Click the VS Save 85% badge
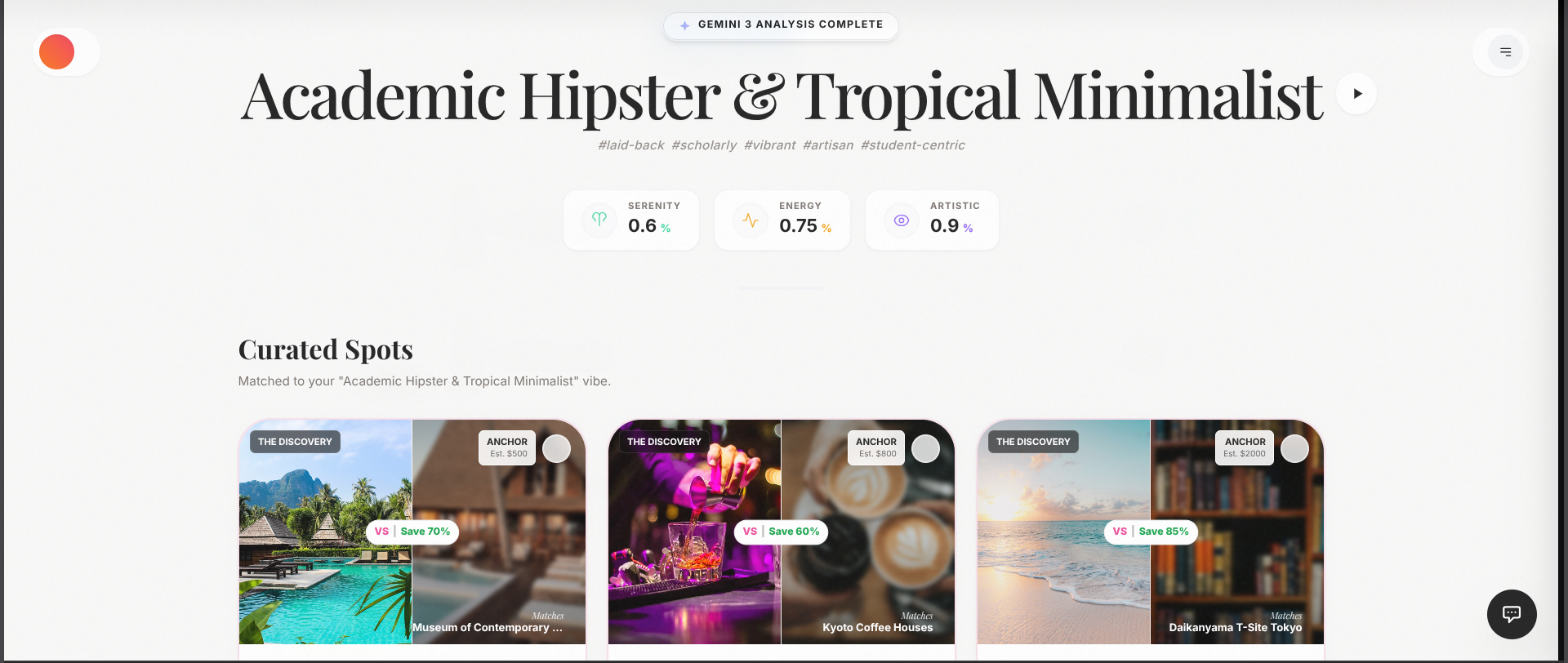This screenshot has width=1568, height=663. (1151, 532)
